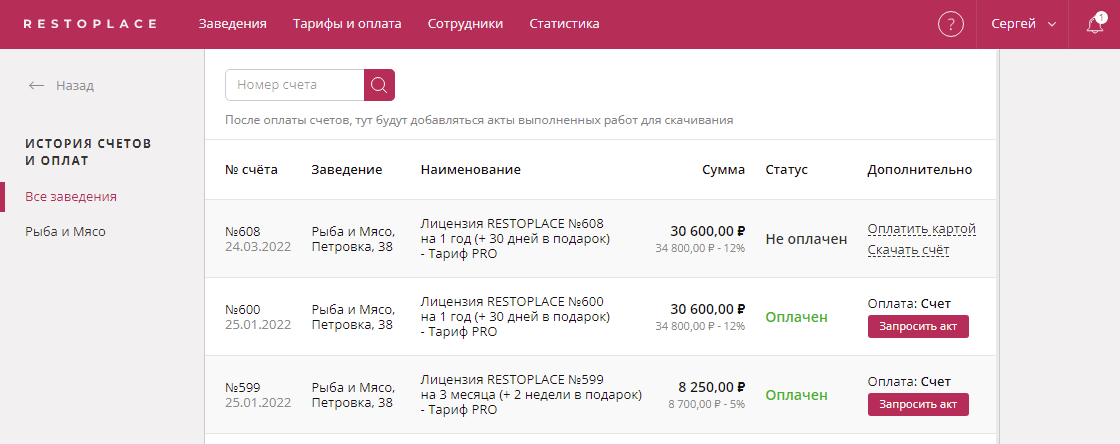Go to Сотрудники section
The image size is (1120, 444).
click(465, 24)
